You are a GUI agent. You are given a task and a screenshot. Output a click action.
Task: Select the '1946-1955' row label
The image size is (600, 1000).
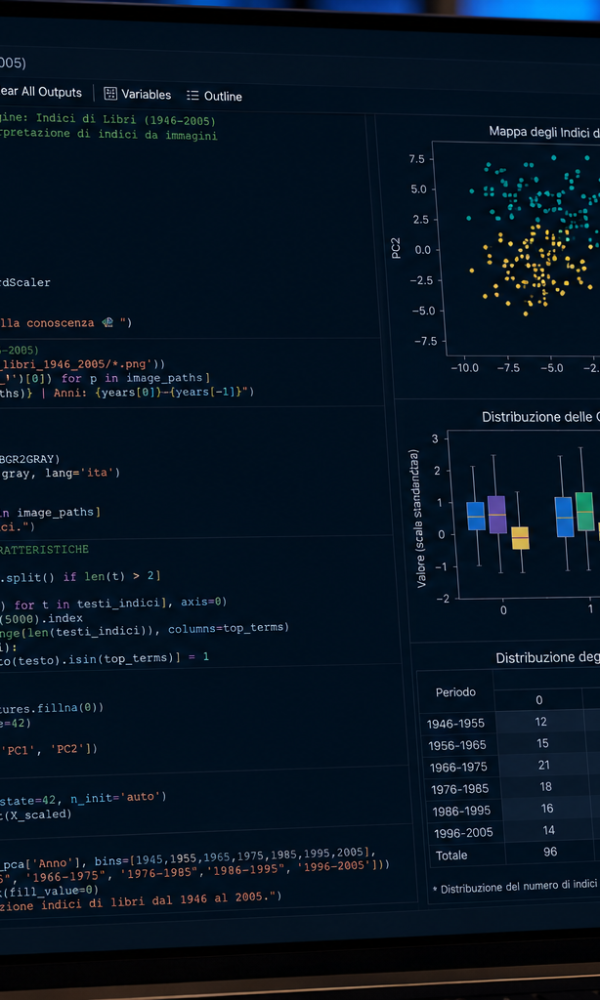pos(456,723)
